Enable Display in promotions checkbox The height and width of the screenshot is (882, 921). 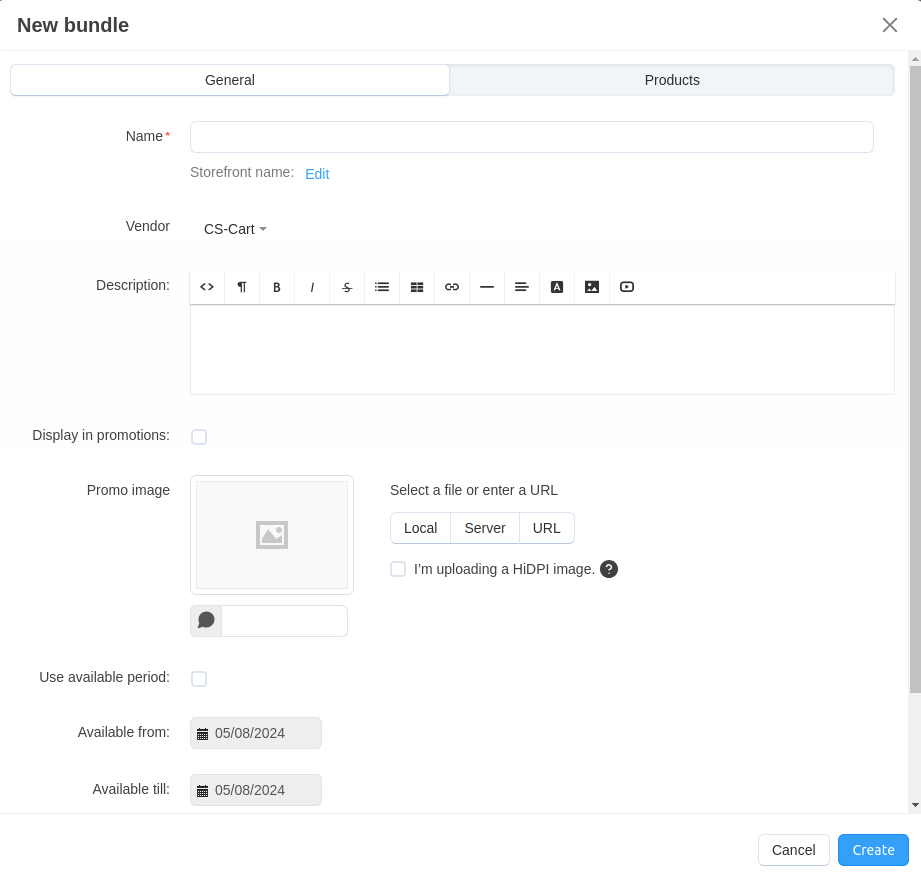pos(199,437)
